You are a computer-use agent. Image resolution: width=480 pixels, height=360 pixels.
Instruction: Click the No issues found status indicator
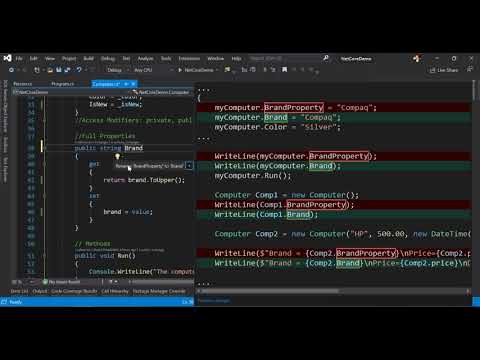(62, 282)
